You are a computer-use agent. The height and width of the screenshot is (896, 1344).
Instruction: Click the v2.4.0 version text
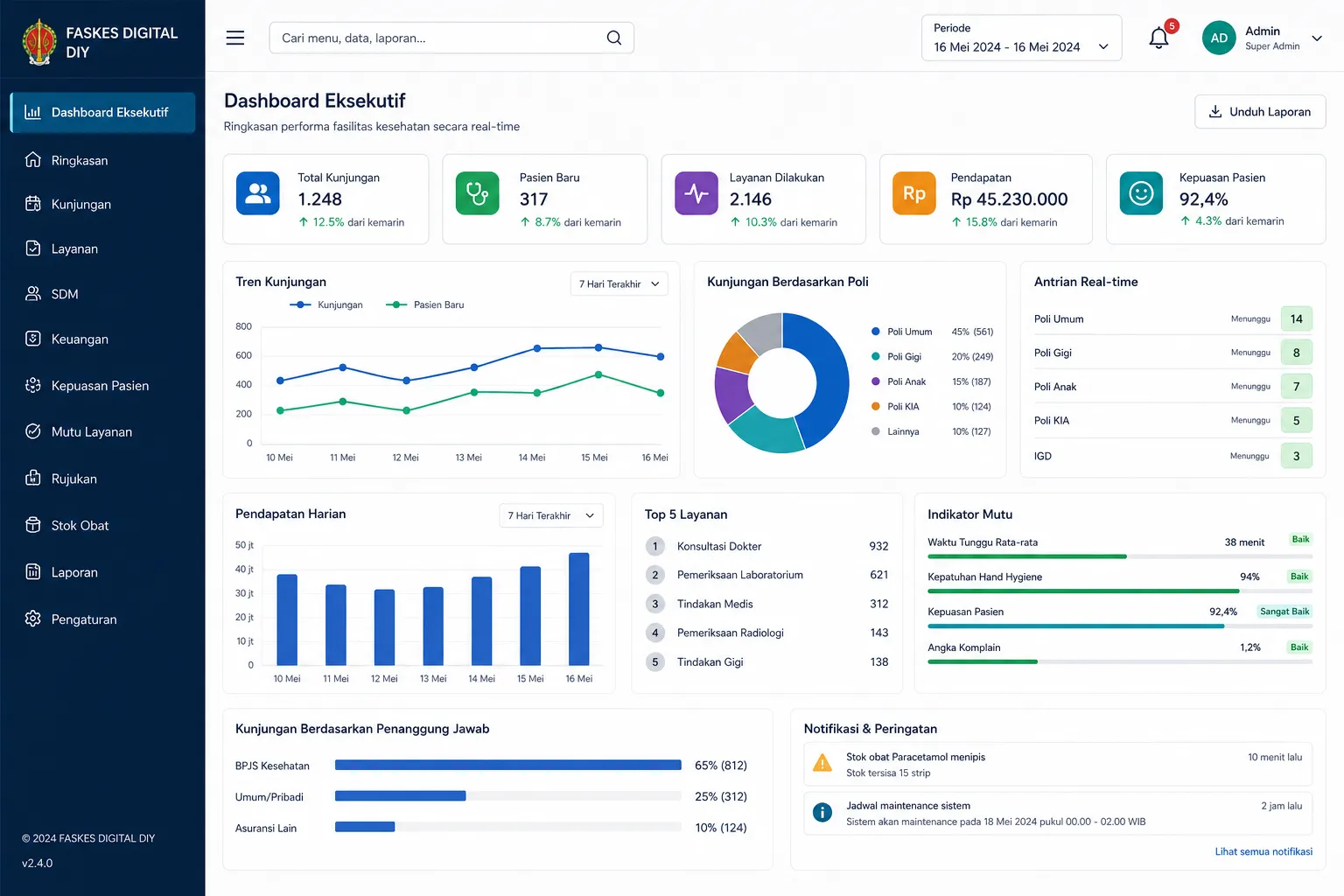point(38,863)
